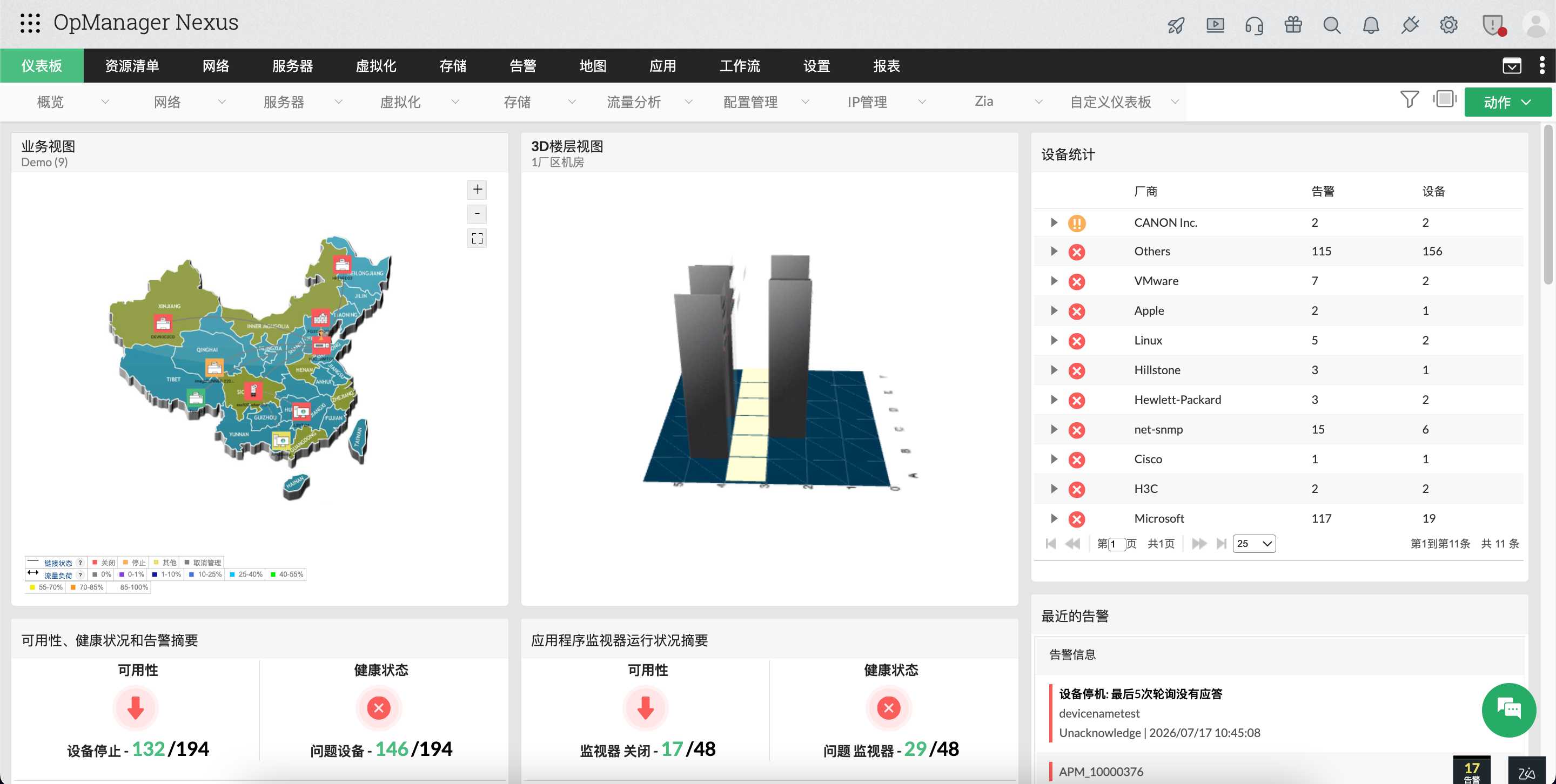
Task: Expand the Others vendor row
Action: tap(1054, 251)
